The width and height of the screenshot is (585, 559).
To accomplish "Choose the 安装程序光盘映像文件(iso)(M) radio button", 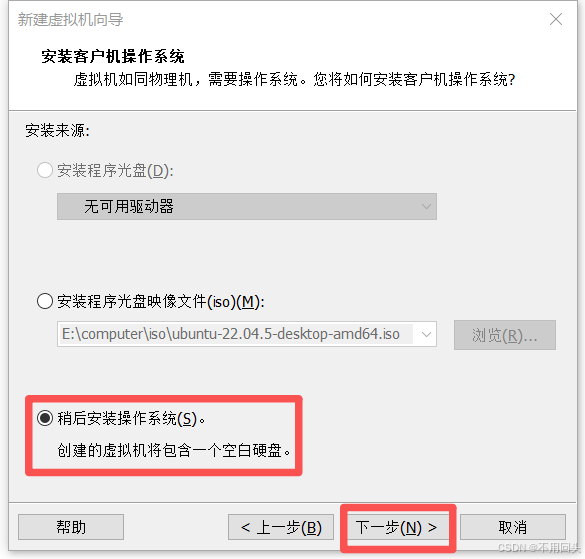I will (45, 301).
